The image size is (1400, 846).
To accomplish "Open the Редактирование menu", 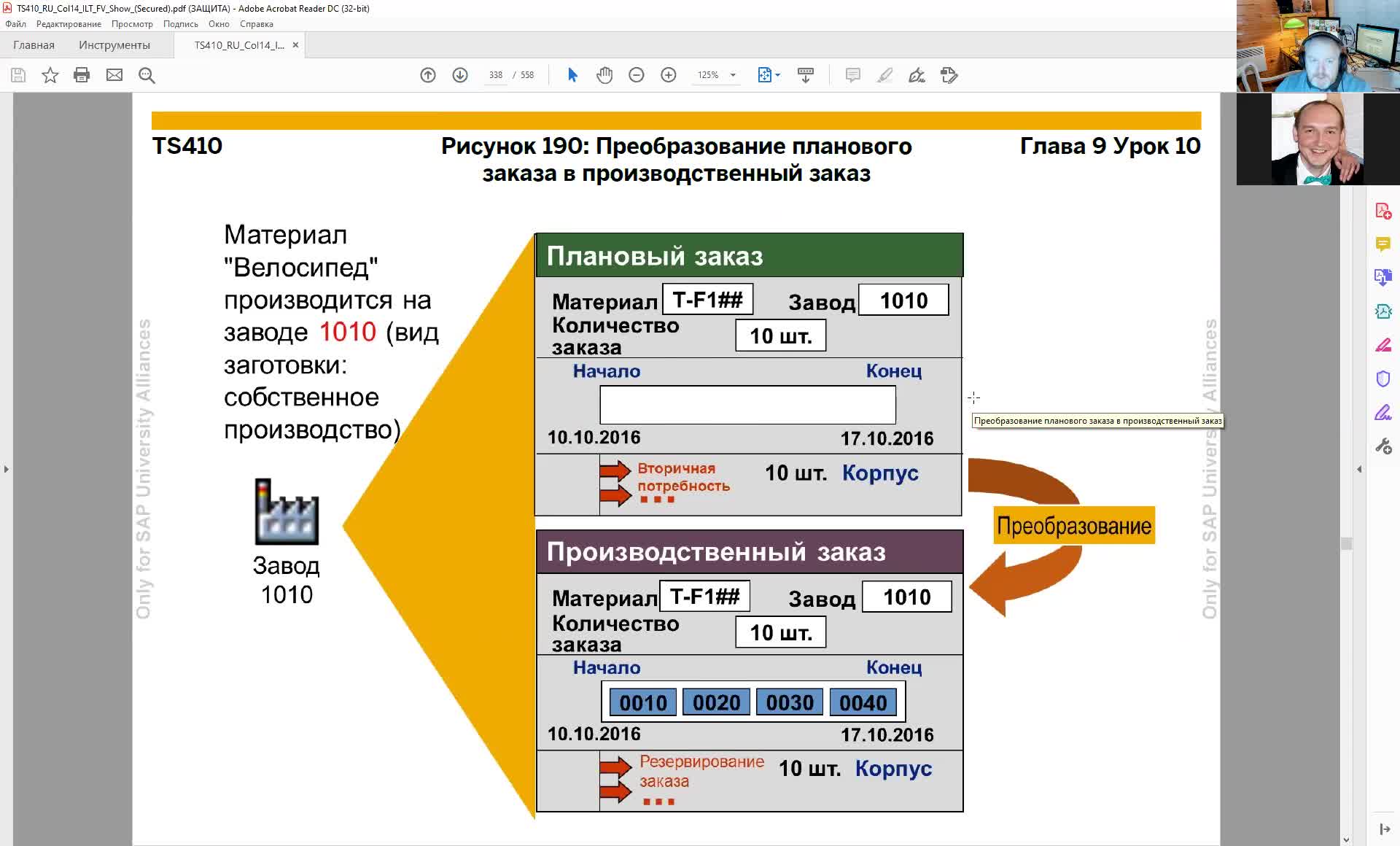I will tap(69, 24).
